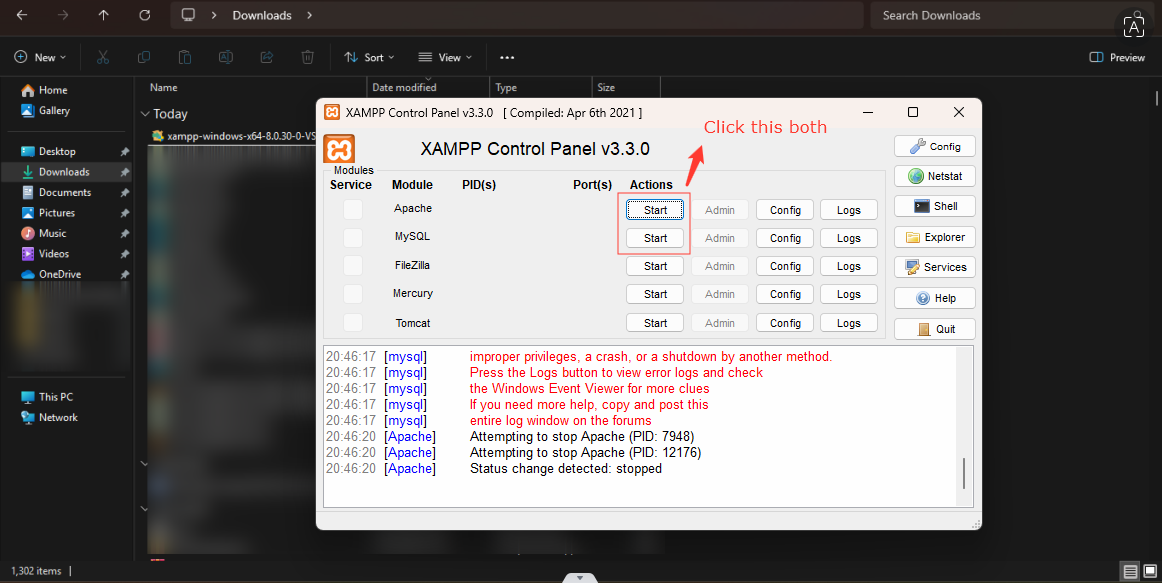
Task: Click Cut scissors icon in Explorer
Action: click(x=103, y=57)
